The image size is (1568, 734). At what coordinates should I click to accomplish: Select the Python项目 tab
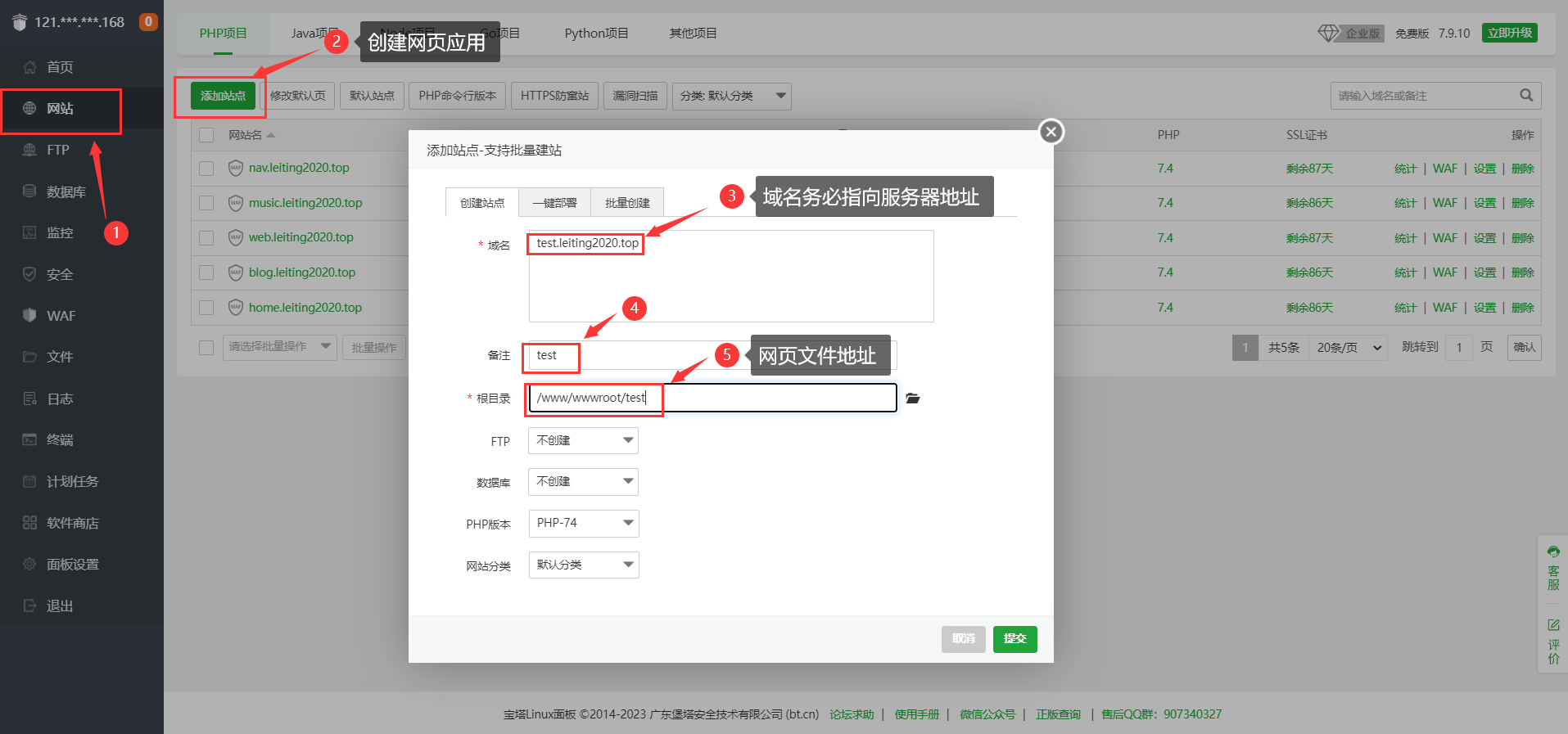(596, 34)
